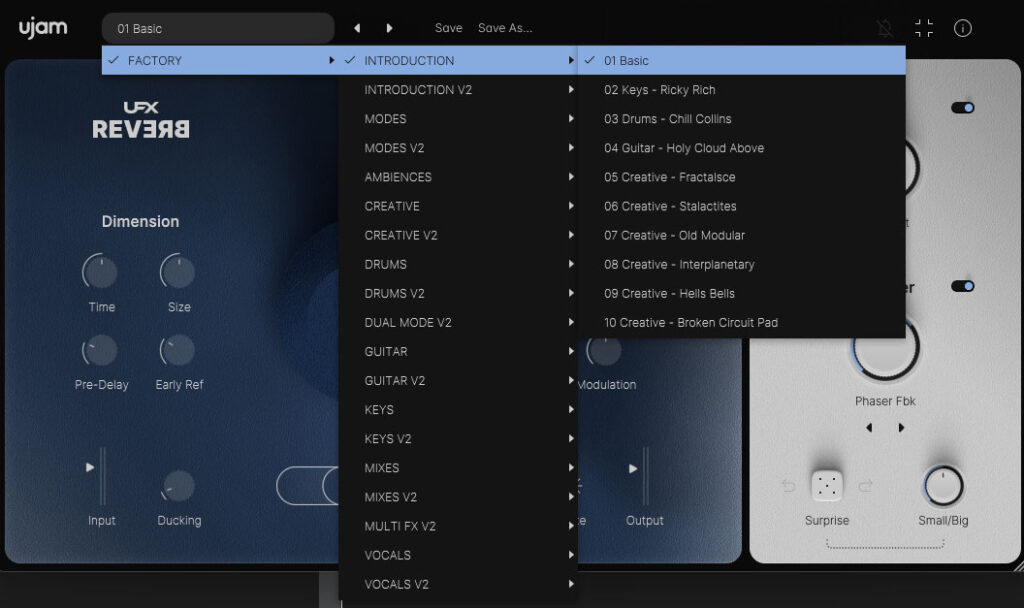Click the Save button
The height and width of the screenshot is (608, 1024).
coord(448,28)
